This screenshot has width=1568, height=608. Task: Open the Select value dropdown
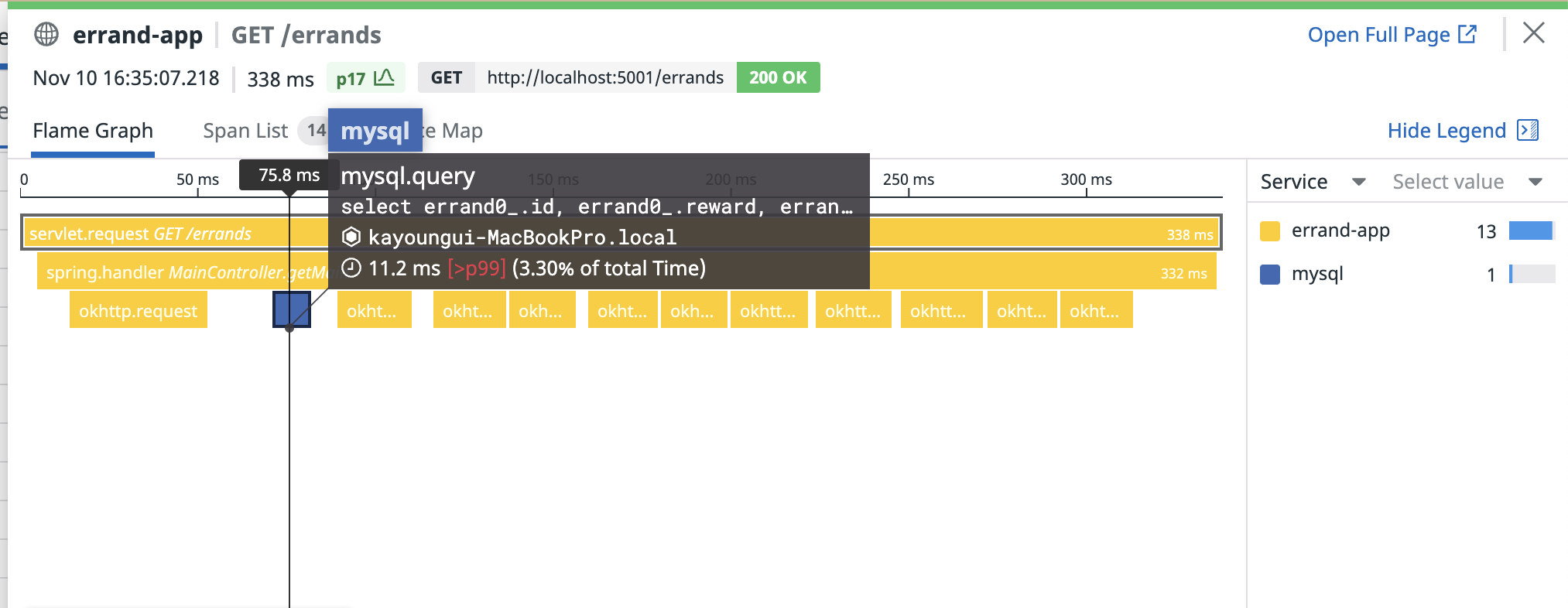[x=1467, y=182]
